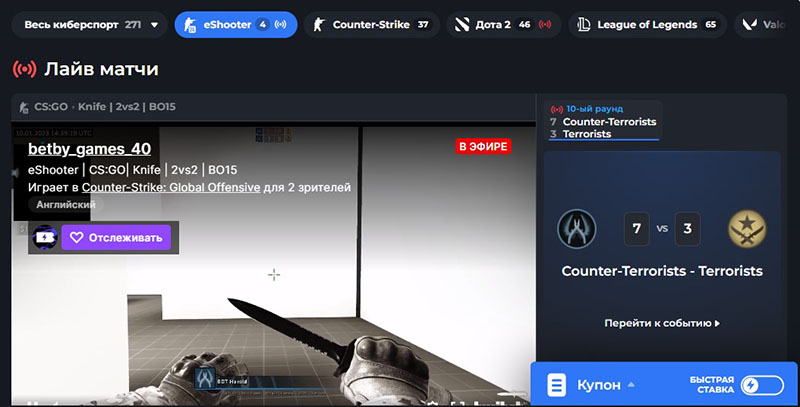Expand the Купон panel arrow
This screenshot has width=800, height=407.
pos(631,385)
